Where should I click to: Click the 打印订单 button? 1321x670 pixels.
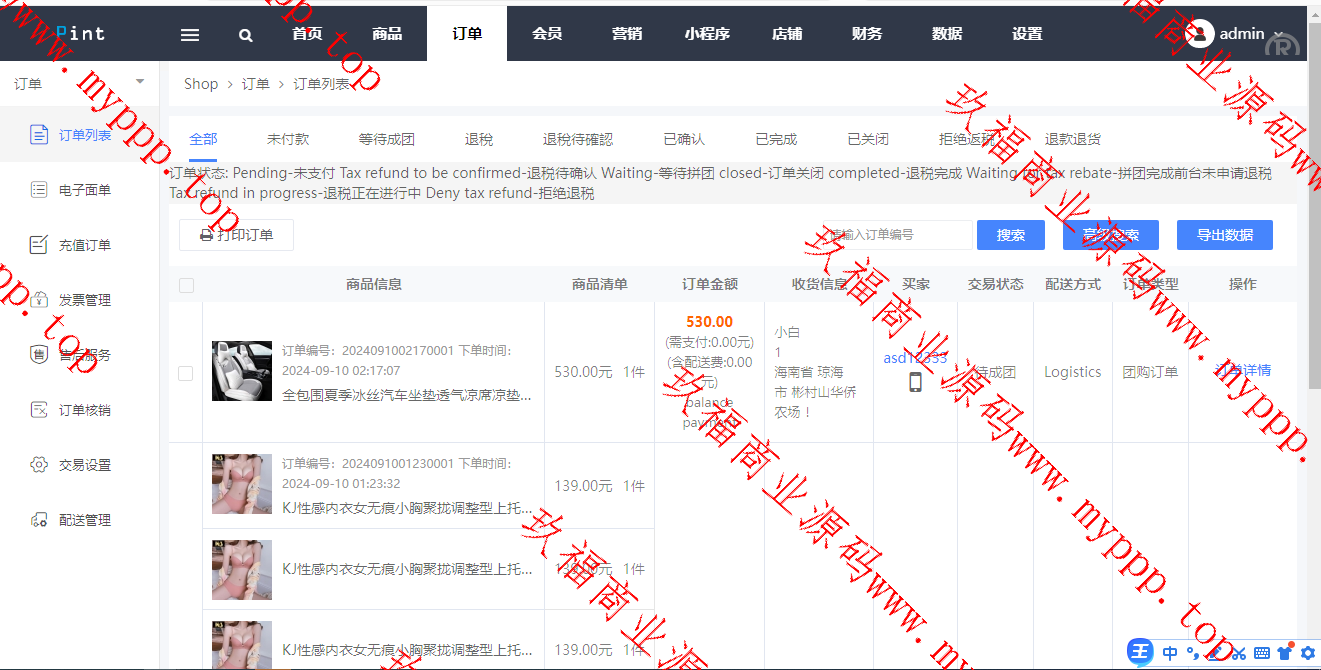pyautogui.click(x=236, y=235)
